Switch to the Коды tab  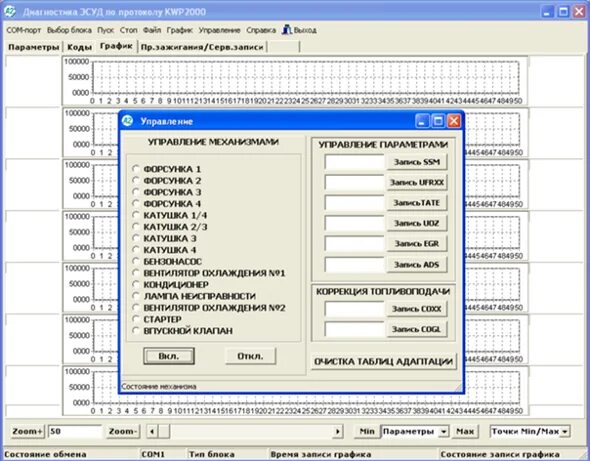pos(79,47)
